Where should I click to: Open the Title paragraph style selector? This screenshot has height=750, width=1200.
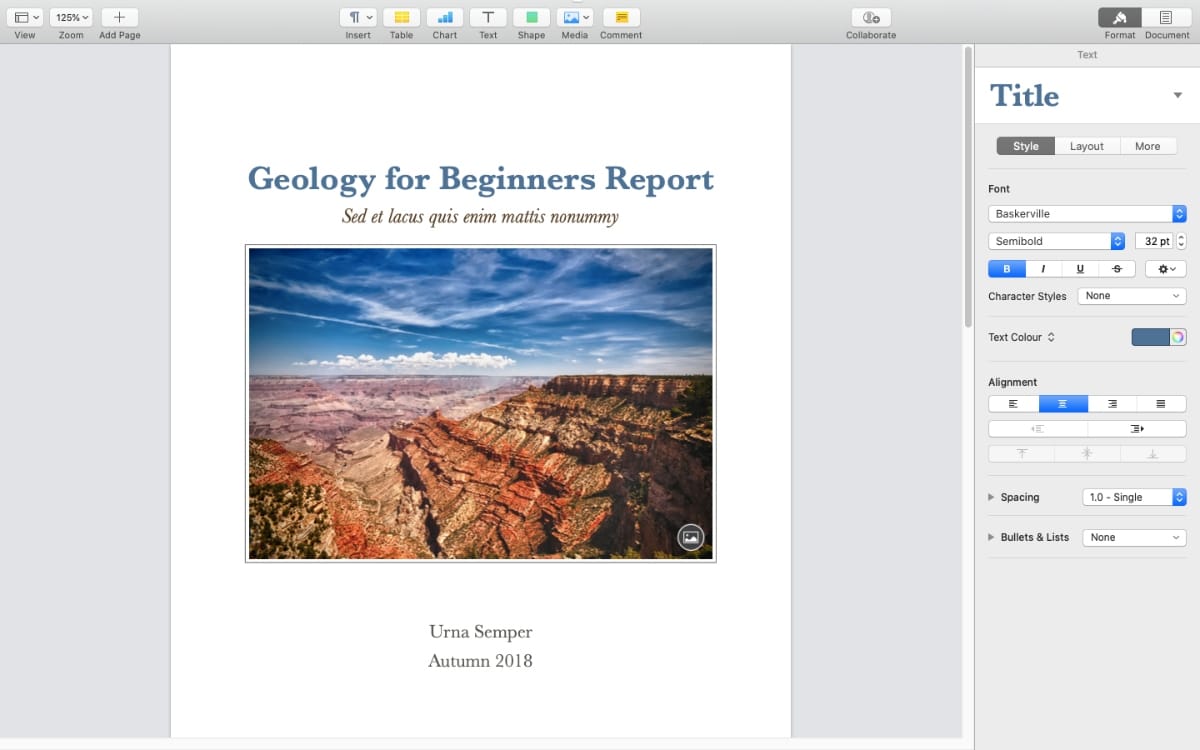pyautogui.click(x=1176, y=95)
